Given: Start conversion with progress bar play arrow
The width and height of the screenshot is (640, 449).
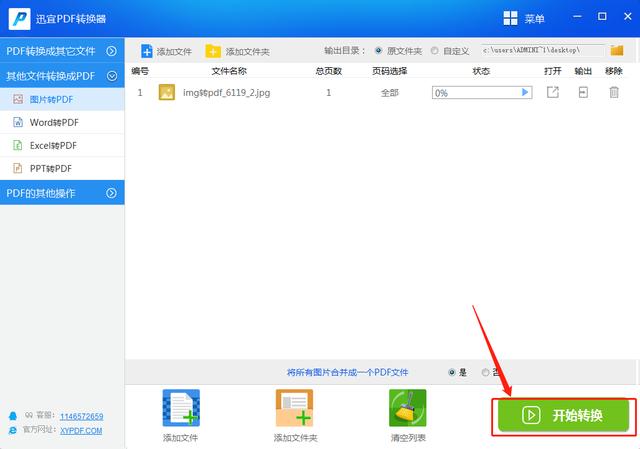Looking at the screenshot, I should tap(525, 92).
